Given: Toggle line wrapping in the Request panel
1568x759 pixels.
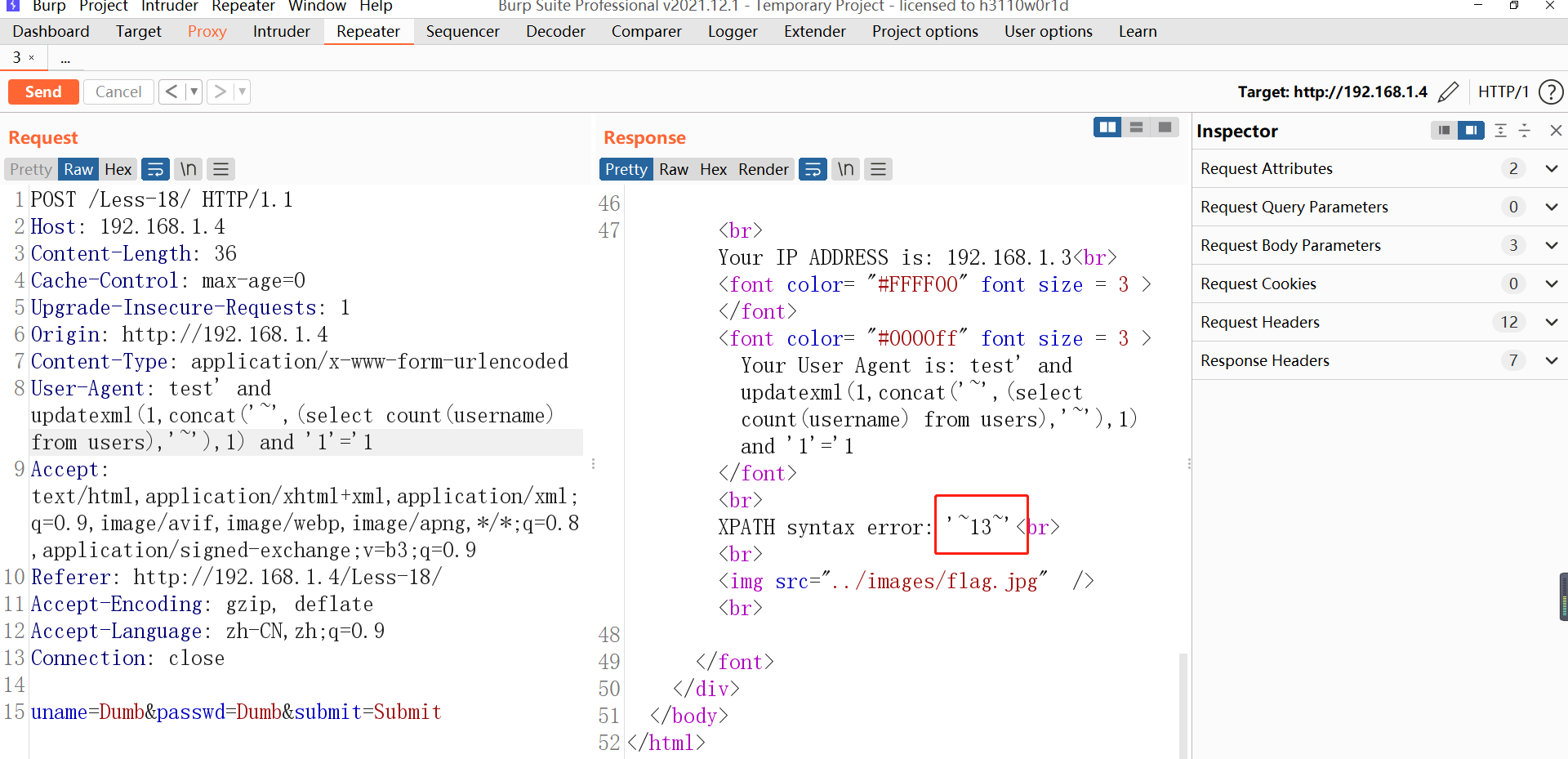Looking at the screenshot, I should pyautogui.click(x=155, y=169).
